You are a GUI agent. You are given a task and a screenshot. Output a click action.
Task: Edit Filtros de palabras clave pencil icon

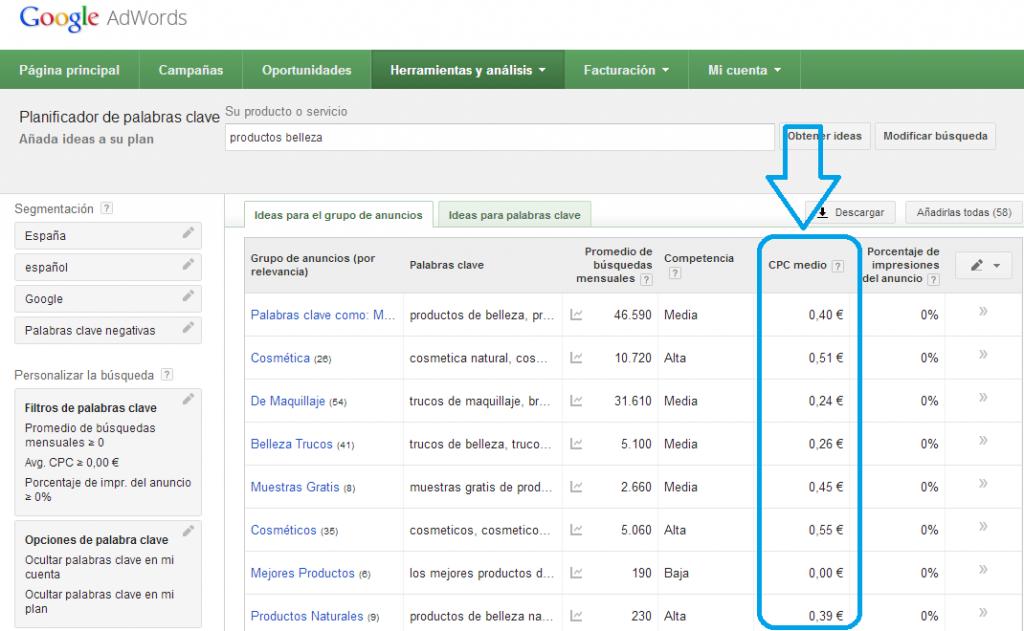click(187, 399)
